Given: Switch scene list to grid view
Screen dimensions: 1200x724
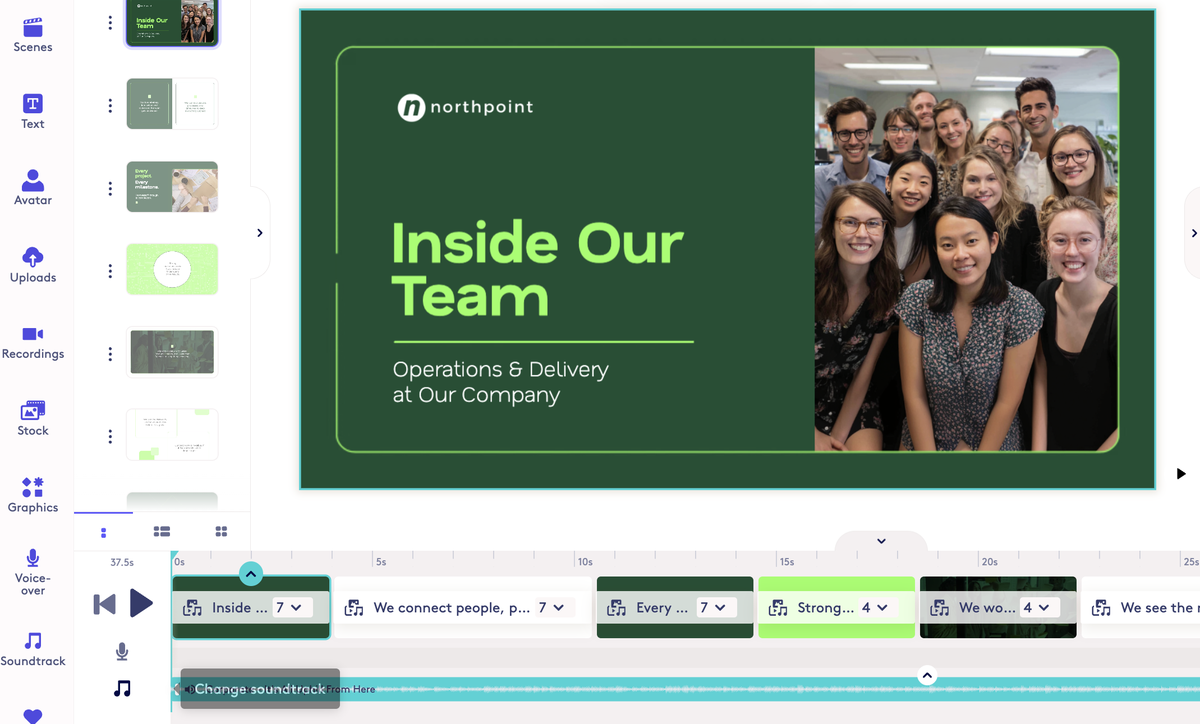Looking at the screenshot, I should click(221, 531).
